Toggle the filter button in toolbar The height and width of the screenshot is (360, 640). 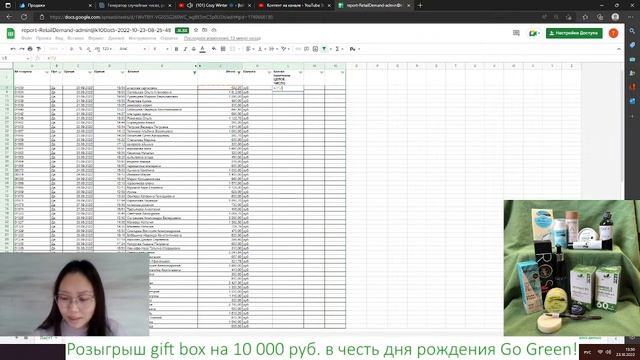[x=324, y=49]
